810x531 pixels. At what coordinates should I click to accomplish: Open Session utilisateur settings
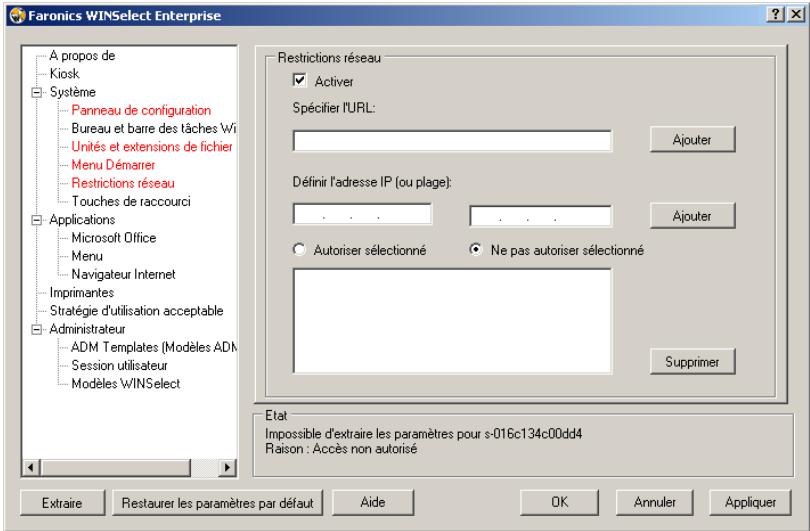(119, 366)
